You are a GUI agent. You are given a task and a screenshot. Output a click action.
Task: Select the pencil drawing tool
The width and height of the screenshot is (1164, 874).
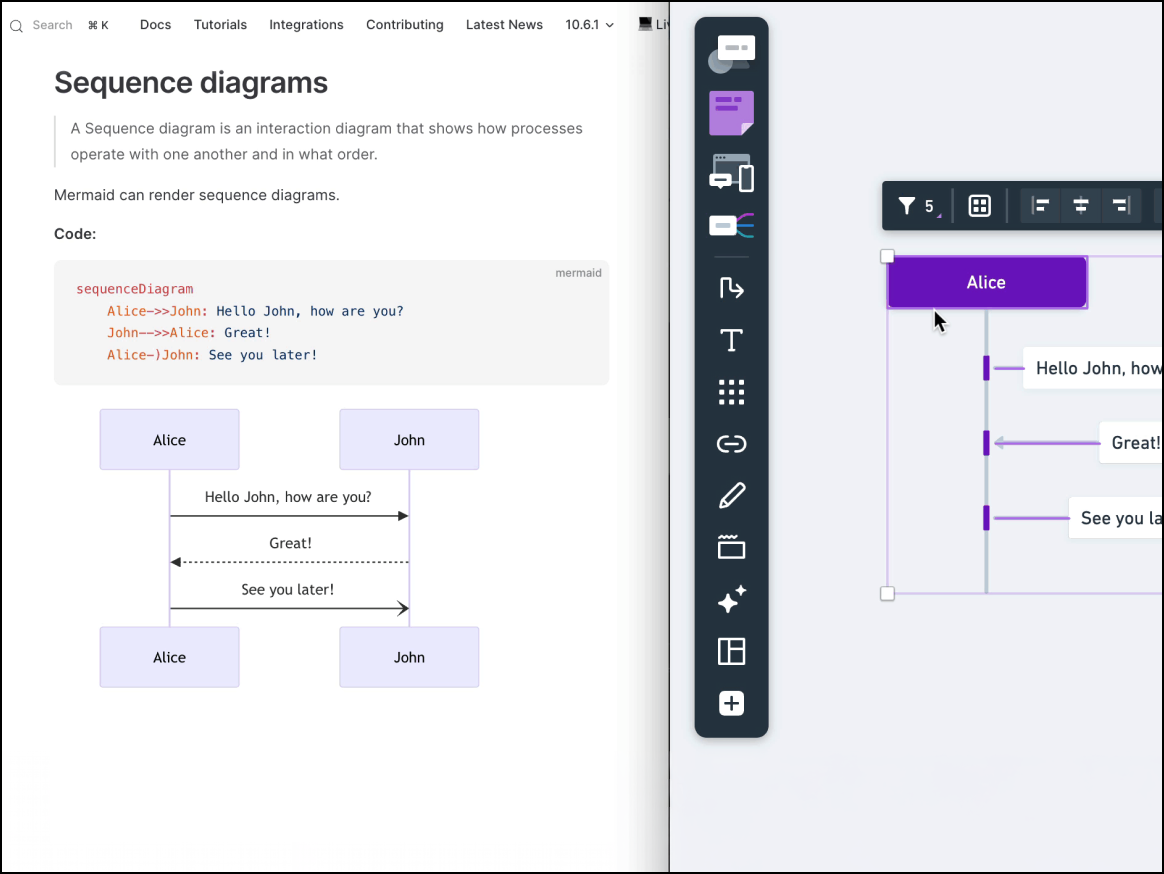731,496
